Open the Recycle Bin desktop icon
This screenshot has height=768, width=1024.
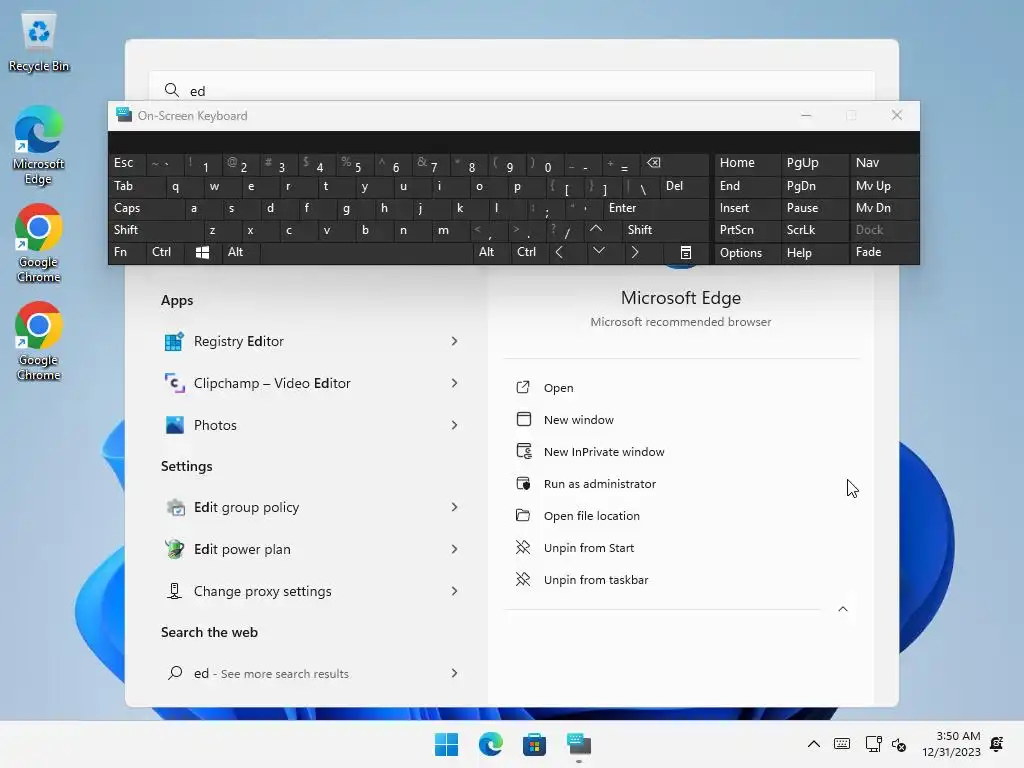(39, 42)
